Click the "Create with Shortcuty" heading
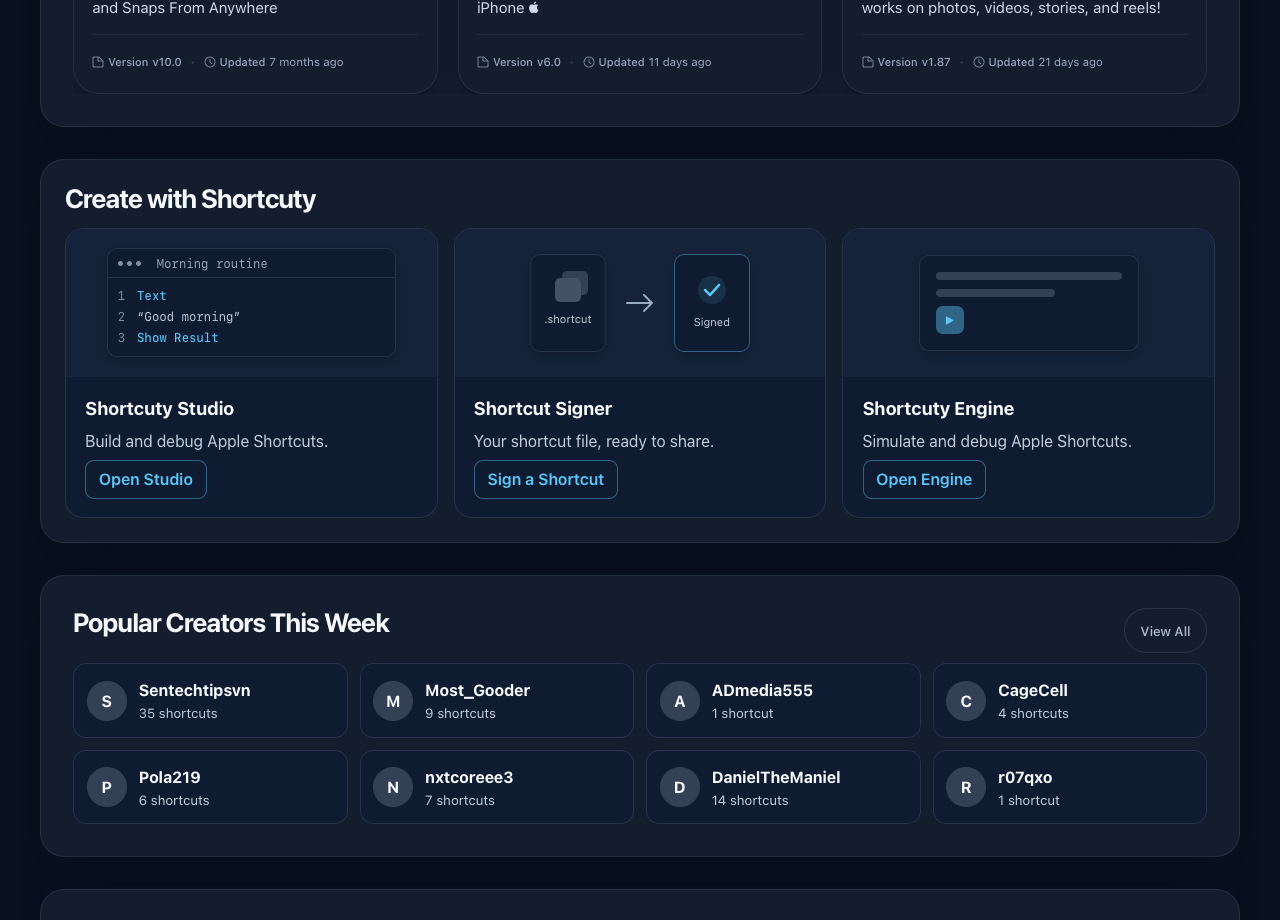1280x920 pixels. pyautogui.click(x=190, y=199)
